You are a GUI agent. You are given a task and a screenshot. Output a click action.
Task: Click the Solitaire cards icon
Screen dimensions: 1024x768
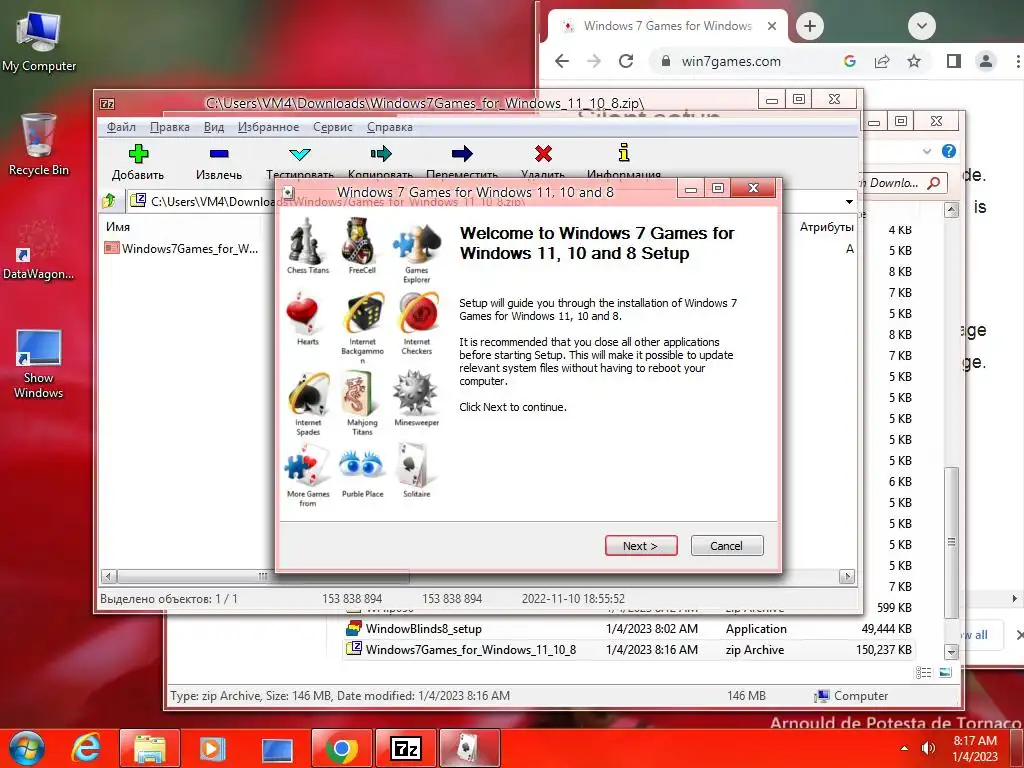415,465
